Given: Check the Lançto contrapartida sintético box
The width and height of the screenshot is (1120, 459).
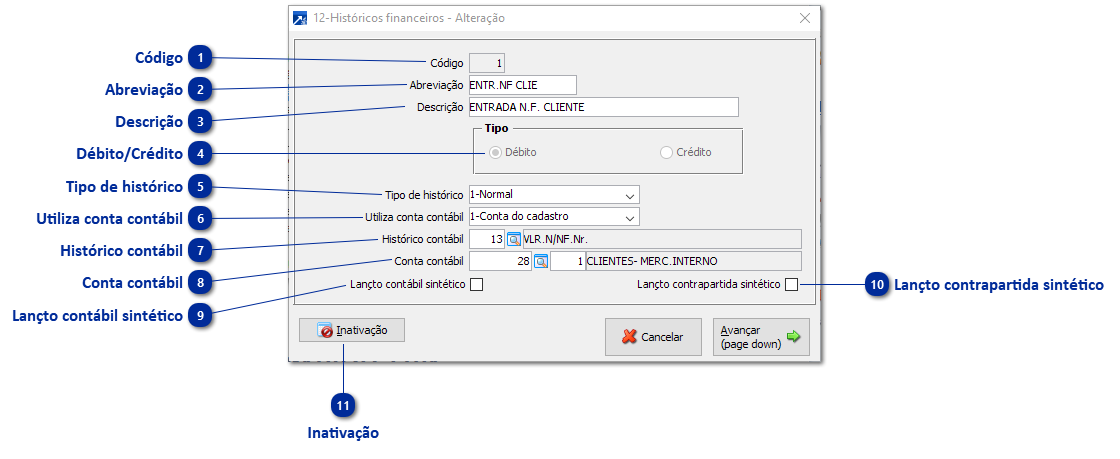Looking at the screenshot, I should [x=791, y=285].
